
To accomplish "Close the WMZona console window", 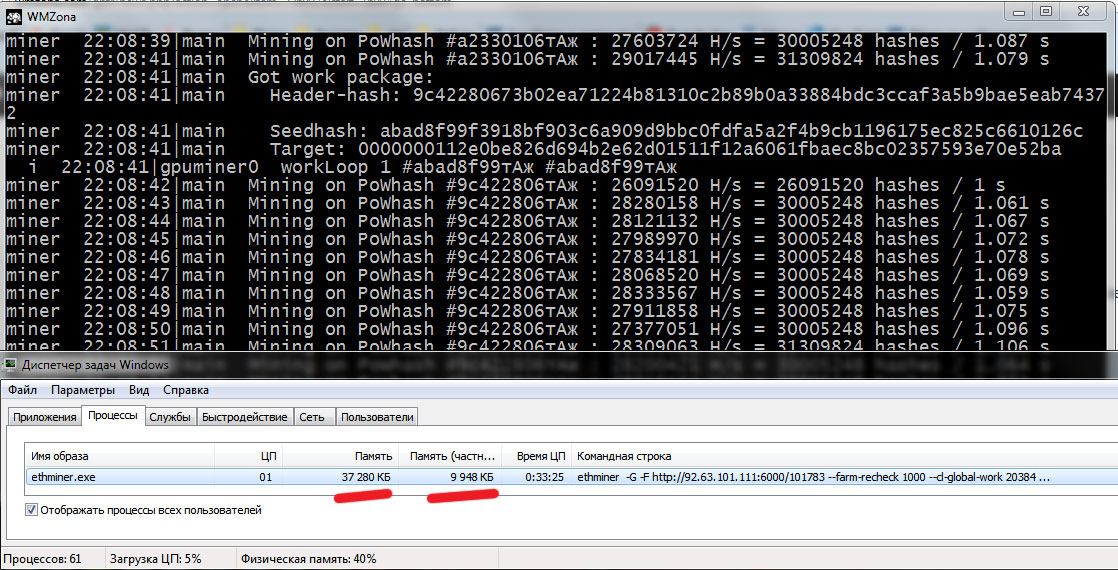I will (1085, 11).
